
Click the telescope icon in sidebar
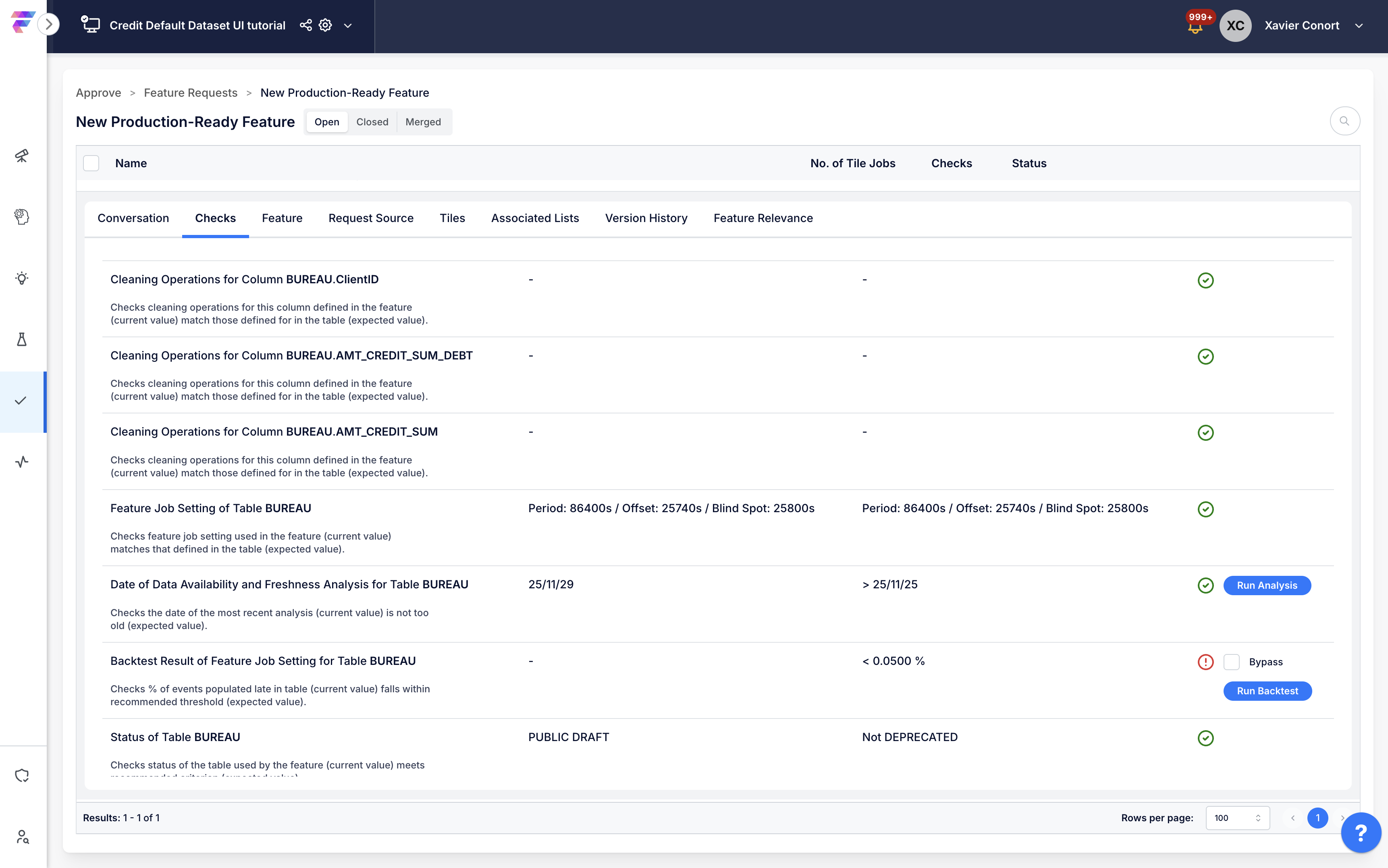[x=22, y=156]
